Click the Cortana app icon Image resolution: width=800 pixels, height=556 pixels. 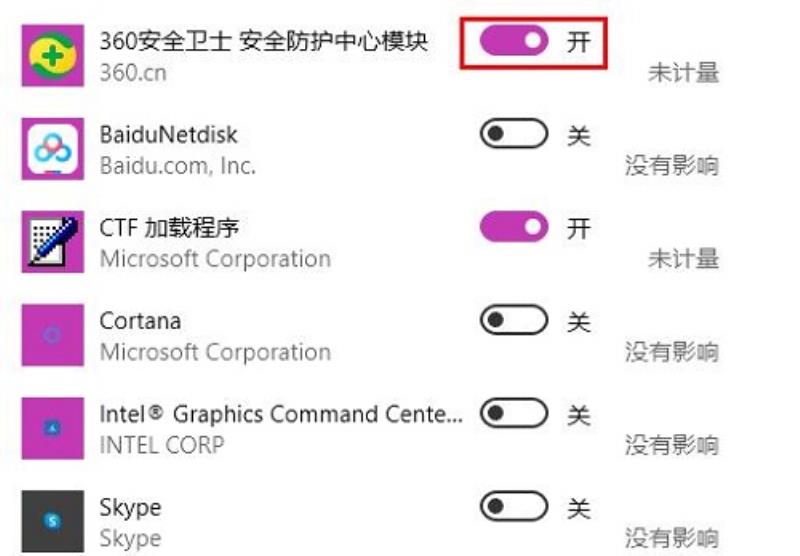coord(53,335)
